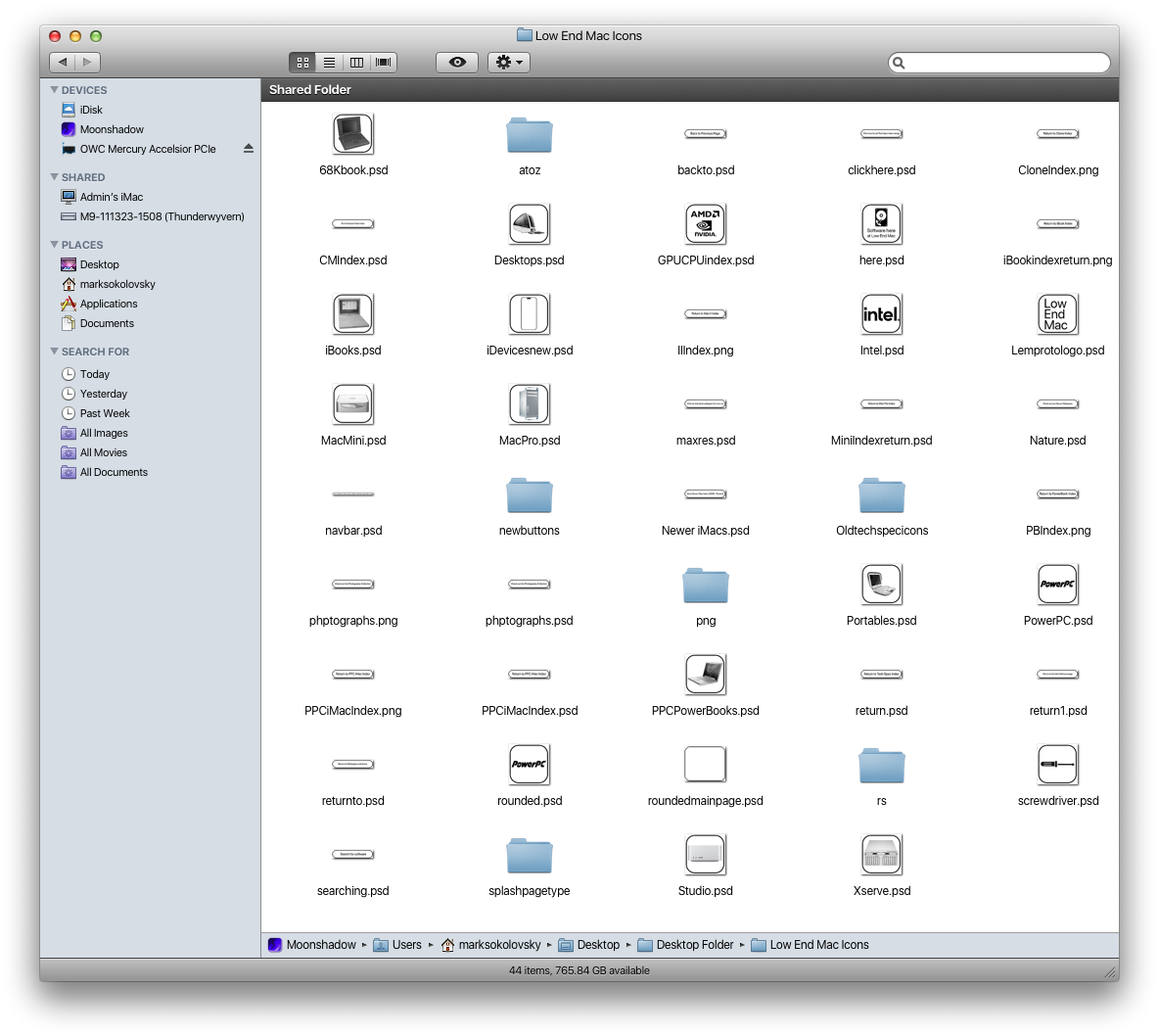Screen dimensions: 1159x1036
Task: Select Admin's iMac under Shared
Action: (111, 197)
